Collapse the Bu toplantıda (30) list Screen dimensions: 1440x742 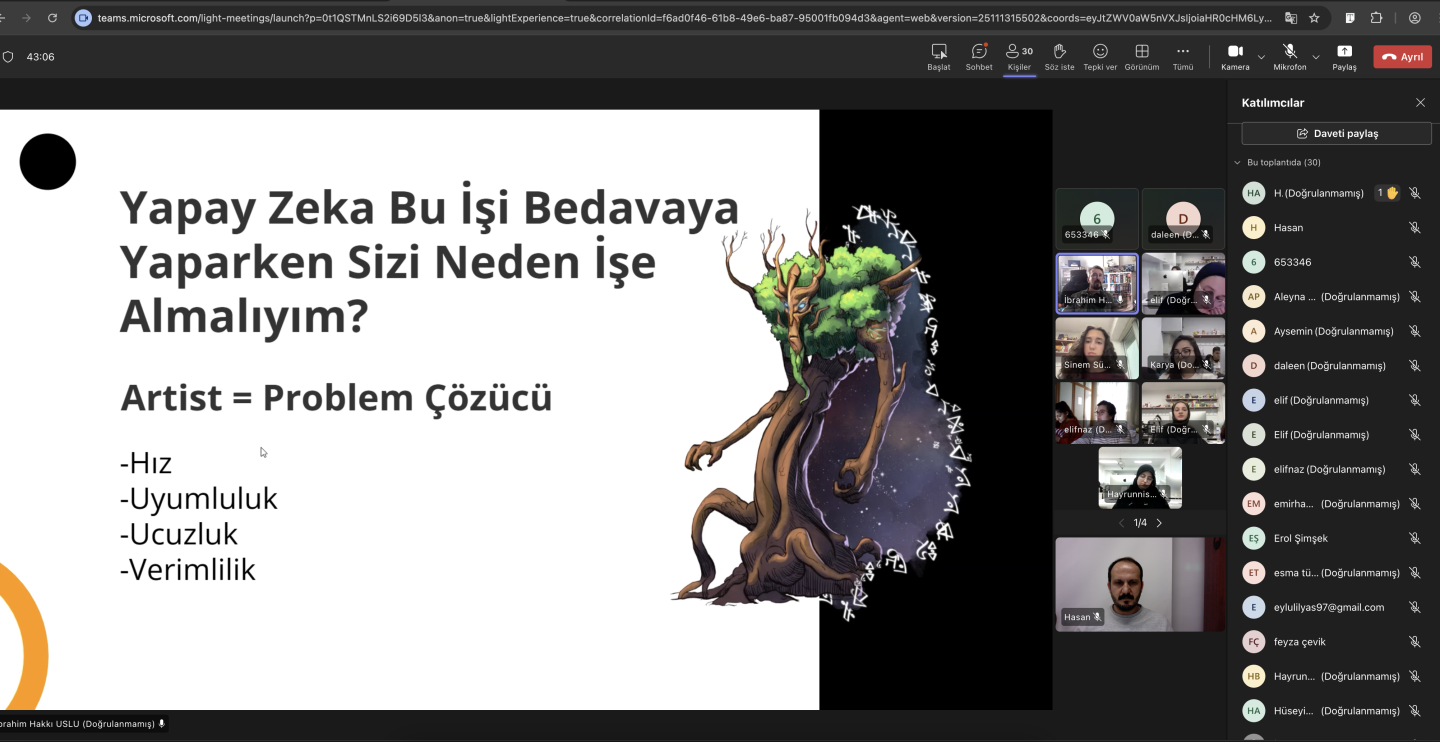tap(1238, 162)
